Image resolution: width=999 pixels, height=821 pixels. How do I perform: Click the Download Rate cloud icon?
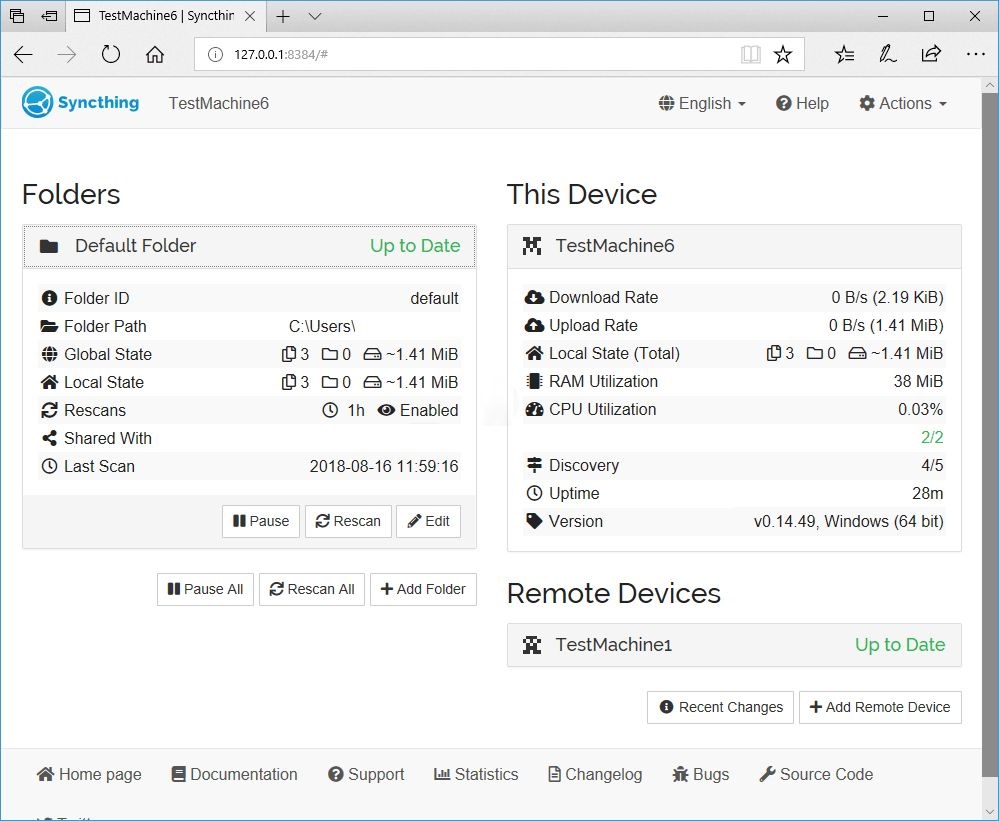pos(534,297)
